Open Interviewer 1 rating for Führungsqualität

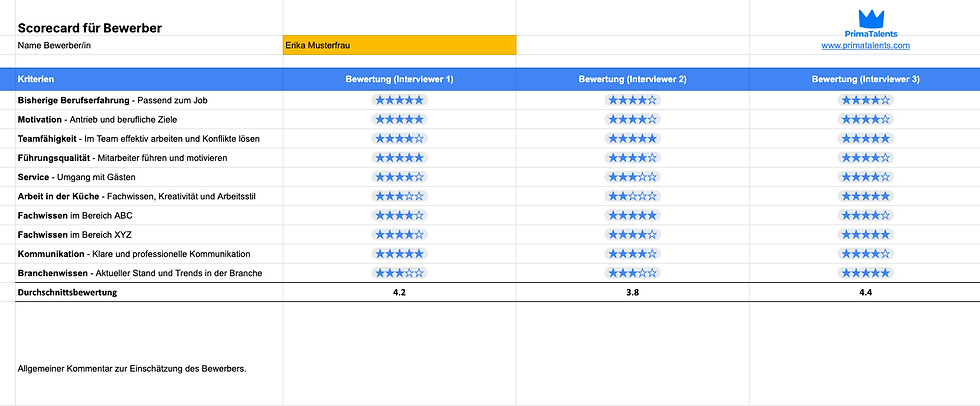pos(399,158)
